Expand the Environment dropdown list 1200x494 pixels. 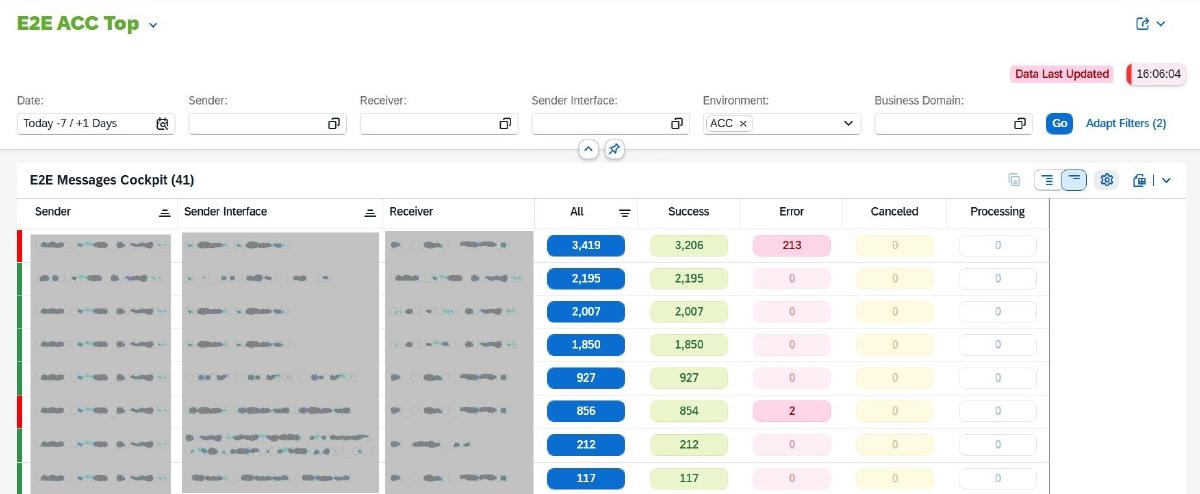pos(849,124)
